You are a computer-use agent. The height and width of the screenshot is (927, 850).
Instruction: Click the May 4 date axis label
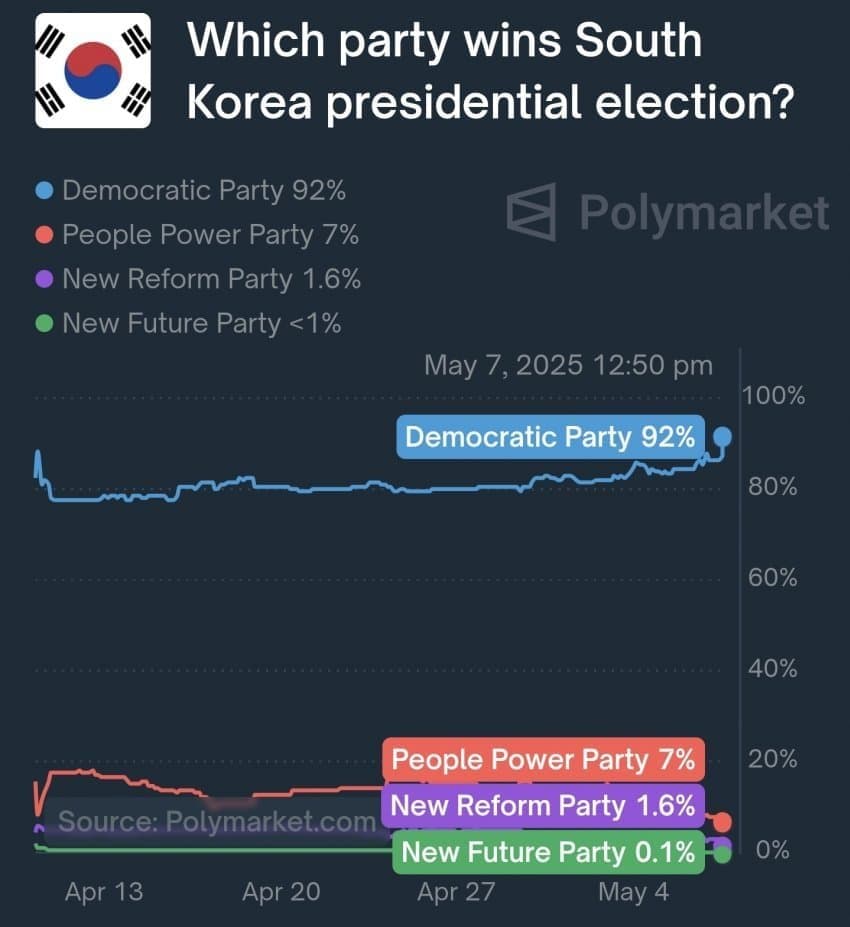[x=634, y=892]
